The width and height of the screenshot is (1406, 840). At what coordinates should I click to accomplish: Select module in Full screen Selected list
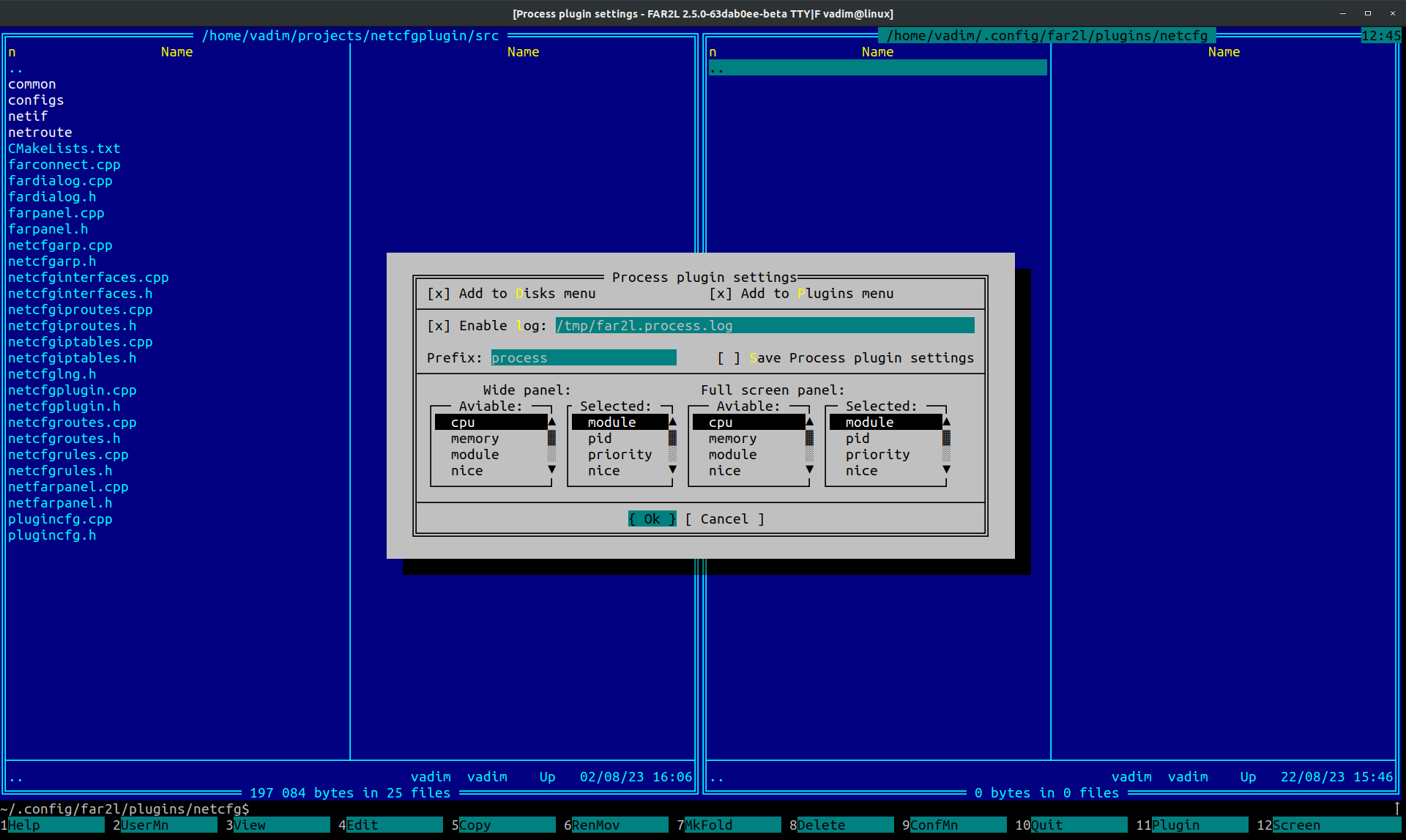point(885,423)
